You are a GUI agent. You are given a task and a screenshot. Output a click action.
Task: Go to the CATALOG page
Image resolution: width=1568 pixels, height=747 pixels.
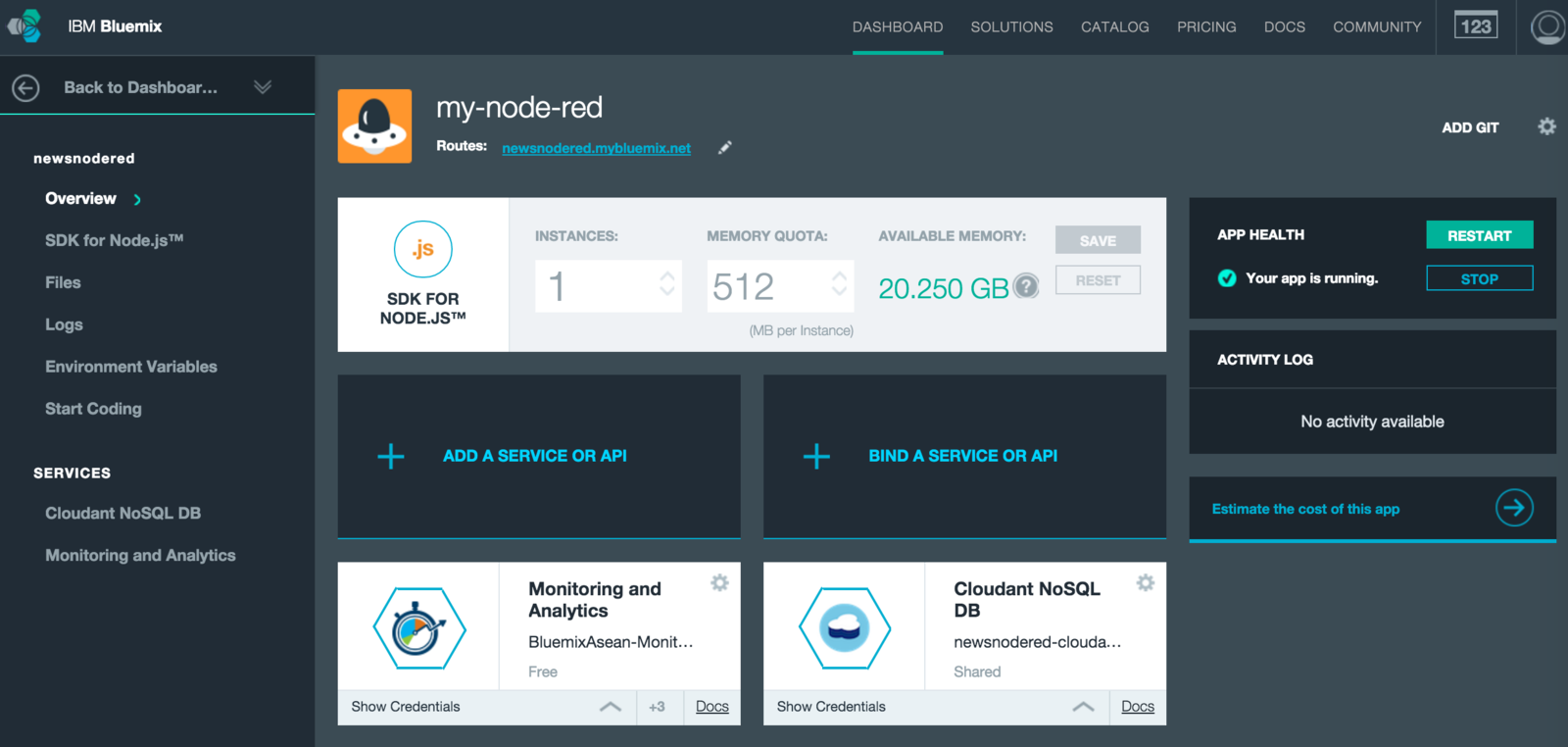1115,27
